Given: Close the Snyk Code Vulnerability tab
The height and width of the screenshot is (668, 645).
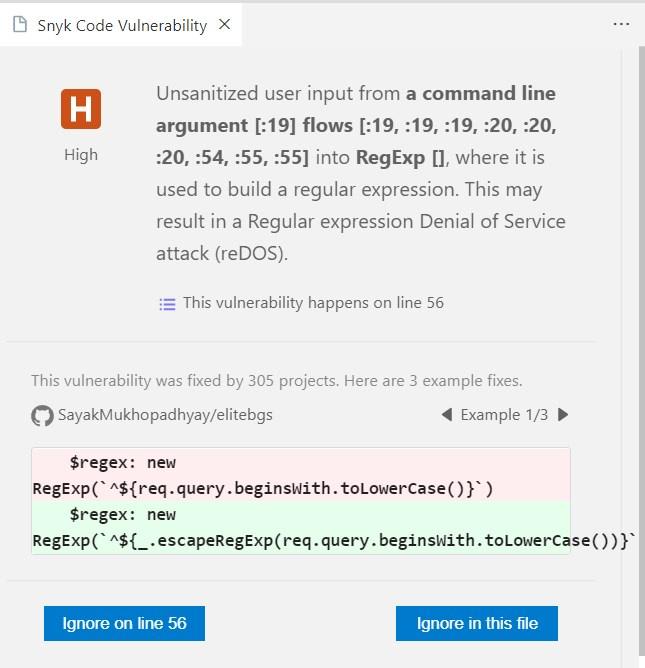Looking at the screenshot, I should (x=225, y=25).
